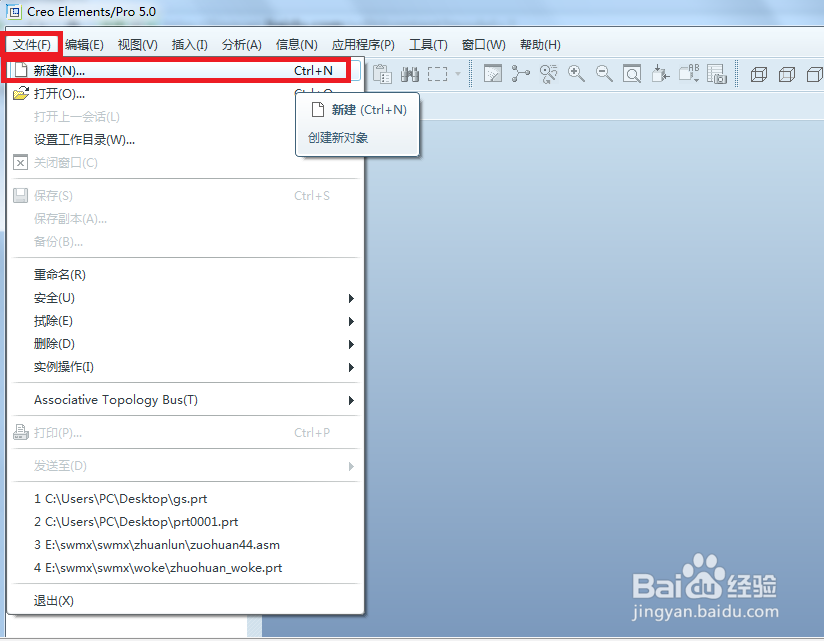
Task: Select 打印(P)... menu entry
Action: tap(184, 433)
